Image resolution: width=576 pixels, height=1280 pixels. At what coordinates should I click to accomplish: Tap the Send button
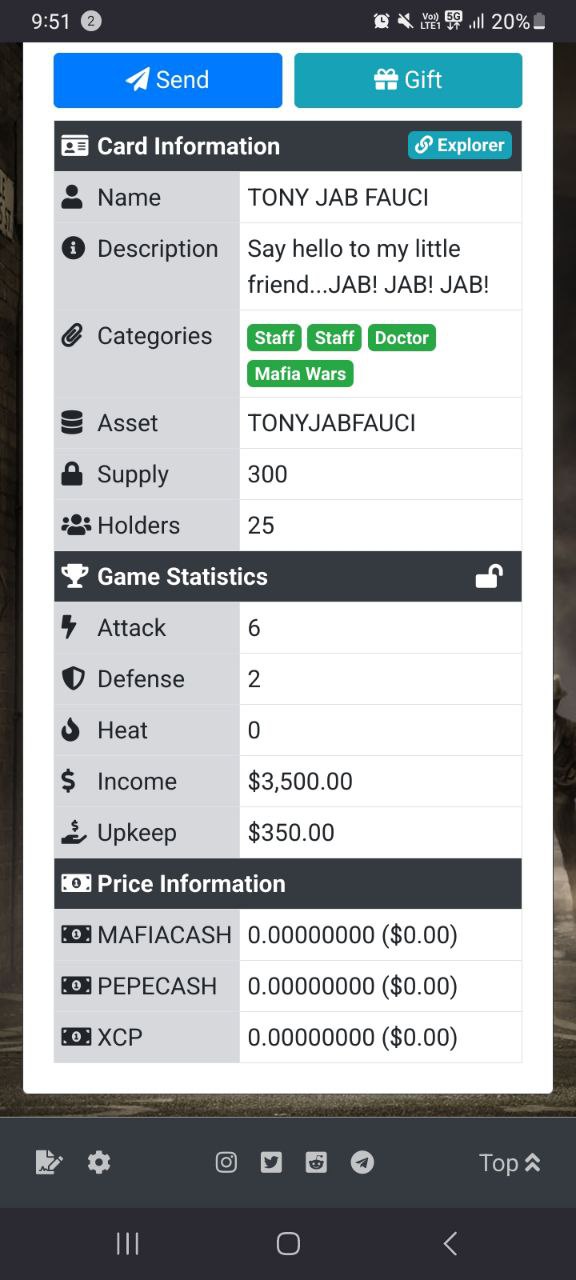coord(168,80)
